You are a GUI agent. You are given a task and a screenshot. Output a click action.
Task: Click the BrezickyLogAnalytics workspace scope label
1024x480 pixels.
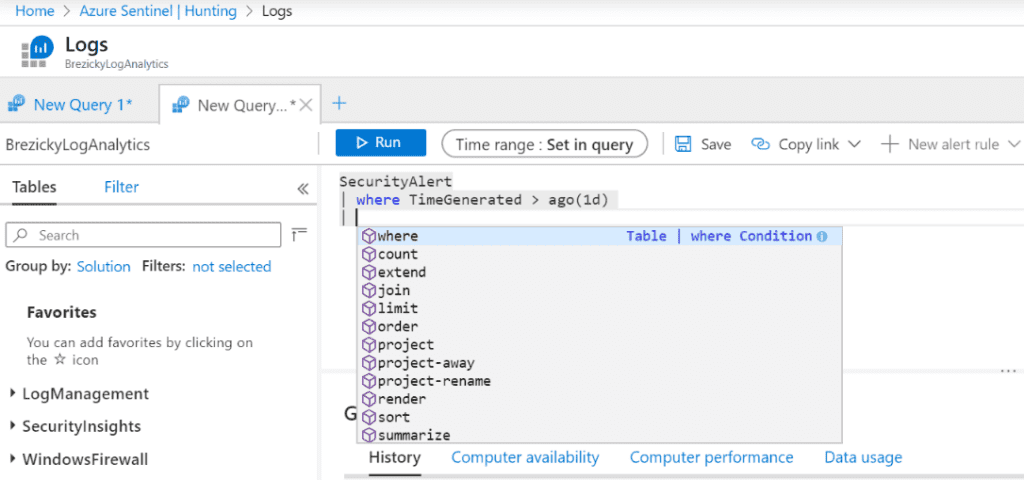(78, 144)
